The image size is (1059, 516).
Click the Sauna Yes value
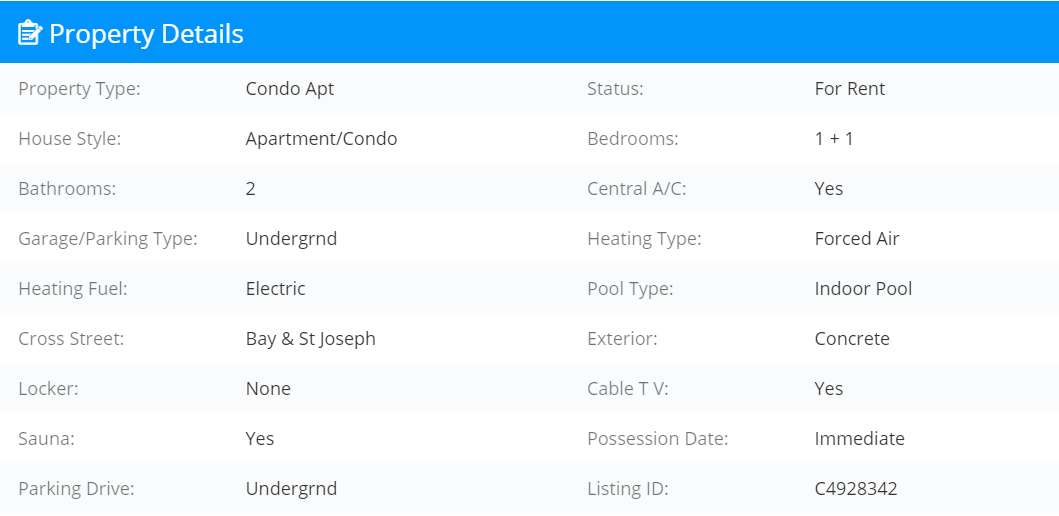260,438
